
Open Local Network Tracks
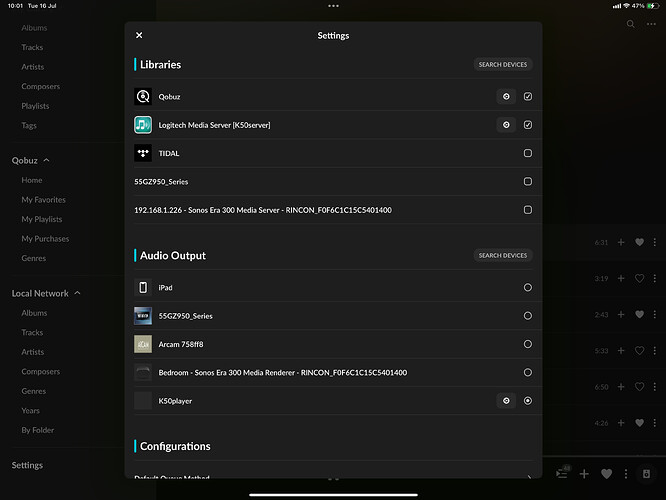tap(32, 332)
